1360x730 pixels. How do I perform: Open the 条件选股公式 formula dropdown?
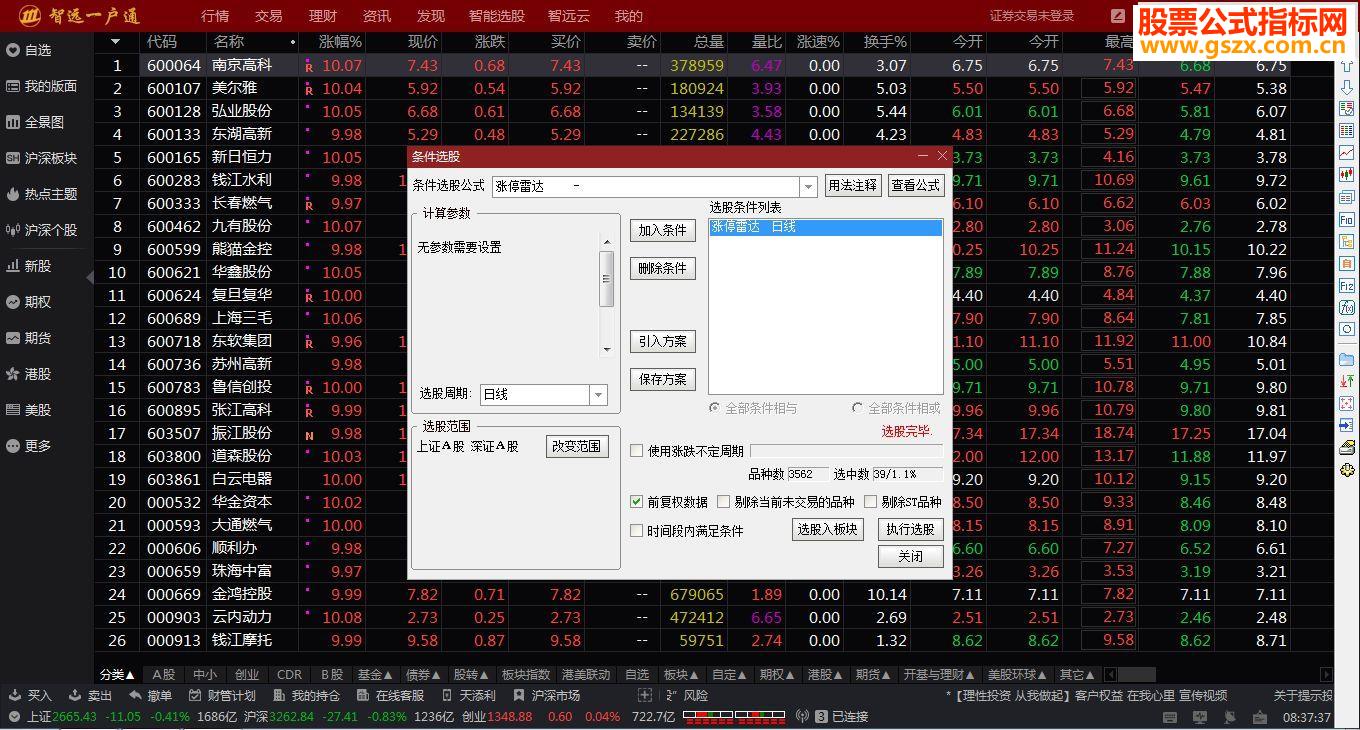(x=808, y=186)
